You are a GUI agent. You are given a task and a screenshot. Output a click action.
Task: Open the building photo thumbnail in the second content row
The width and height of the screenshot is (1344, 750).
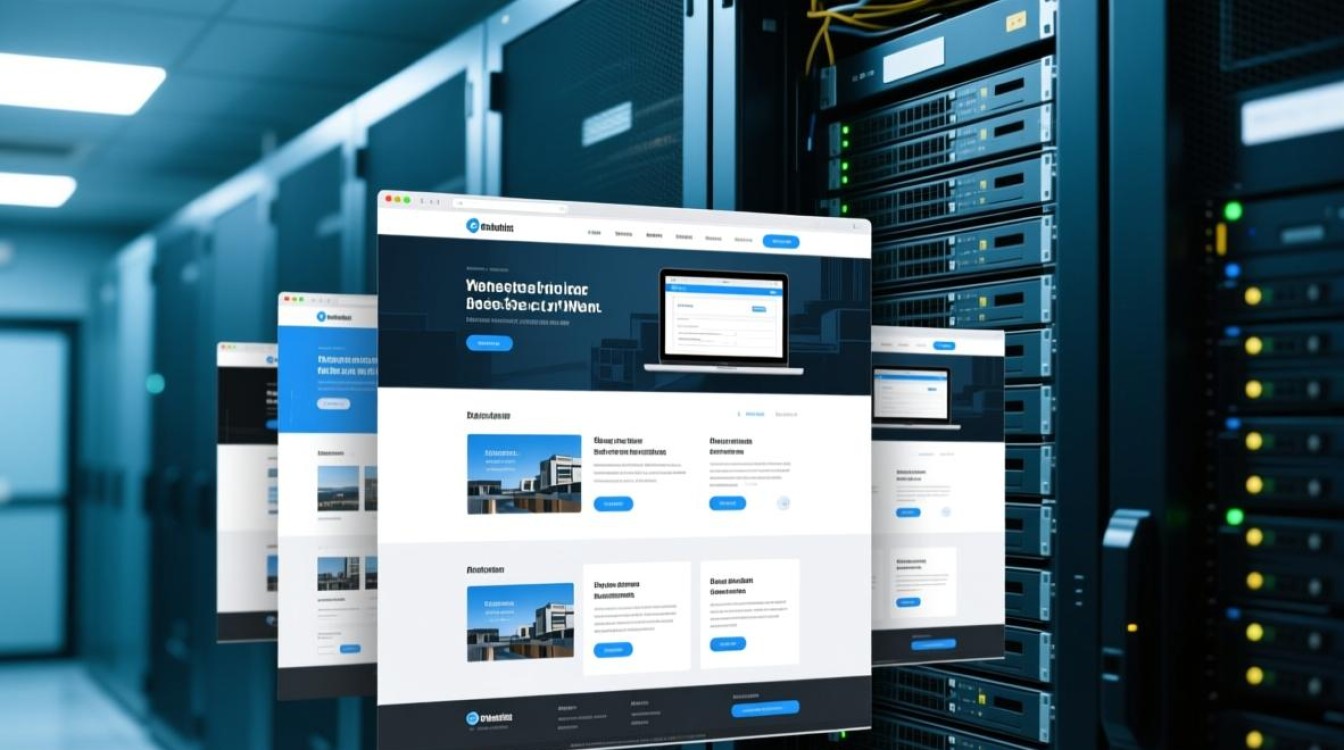[520, 622]
